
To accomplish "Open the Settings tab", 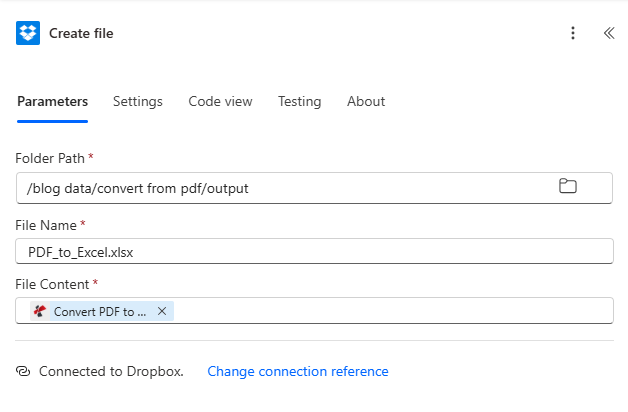I will [x=137, y=101].
